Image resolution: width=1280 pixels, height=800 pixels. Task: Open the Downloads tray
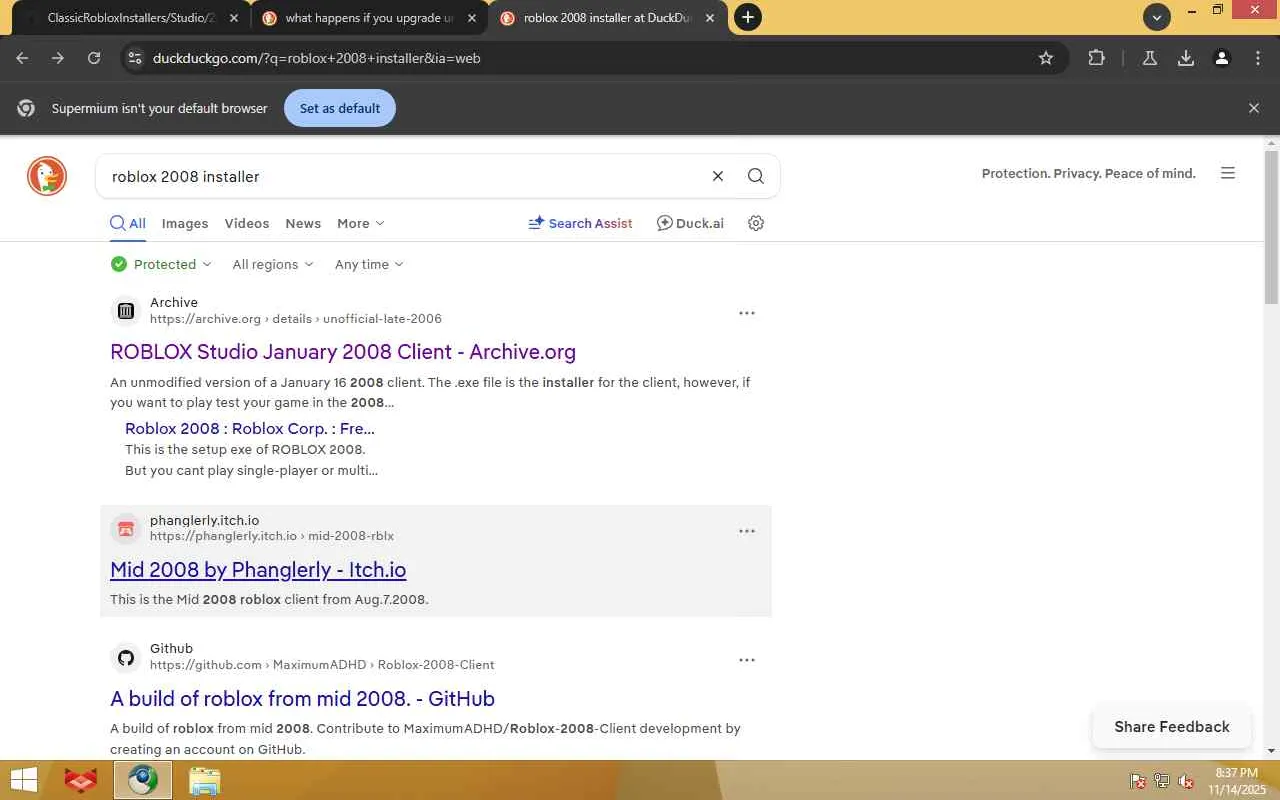click(1186, 58)
